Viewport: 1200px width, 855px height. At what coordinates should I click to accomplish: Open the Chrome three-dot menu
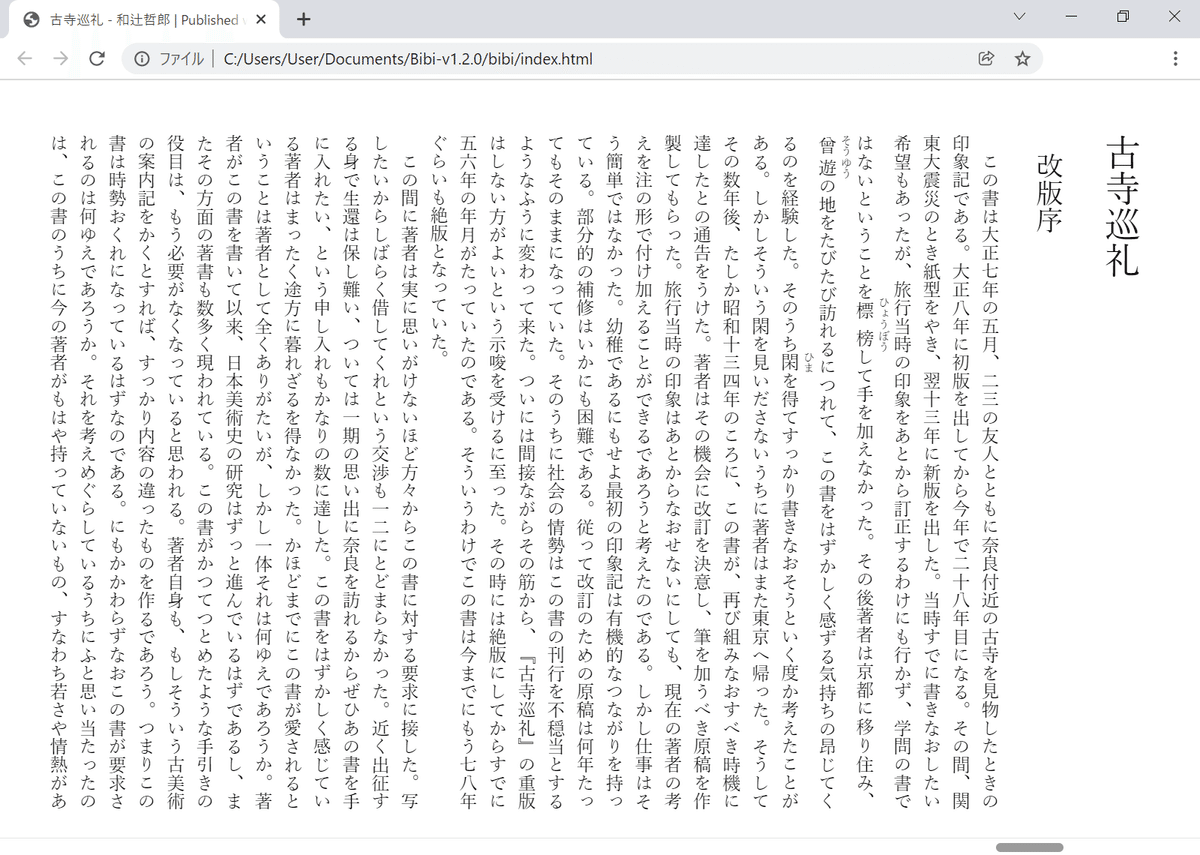pyautogui.click(x=1175, y=59)
